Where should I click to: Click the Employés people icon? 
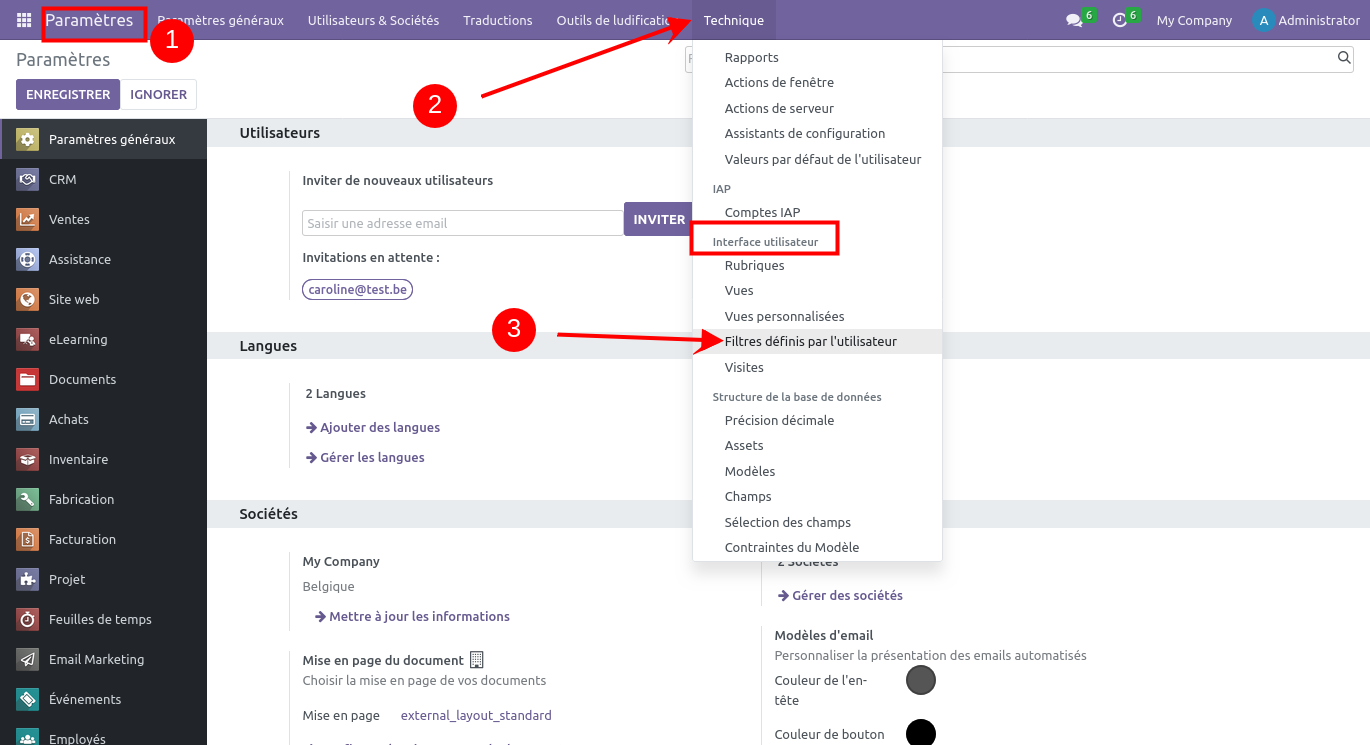pyautogui.click(x=28, y=738)
